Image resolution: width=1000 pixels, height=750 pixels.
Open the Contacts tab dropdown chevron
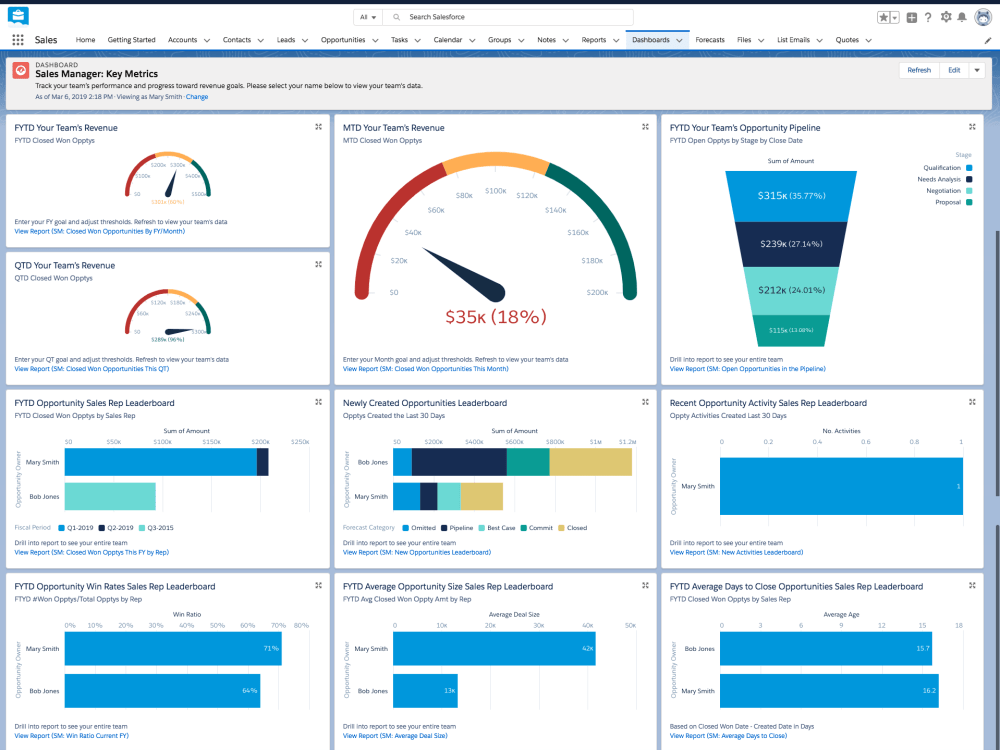(x=260, y=40)
